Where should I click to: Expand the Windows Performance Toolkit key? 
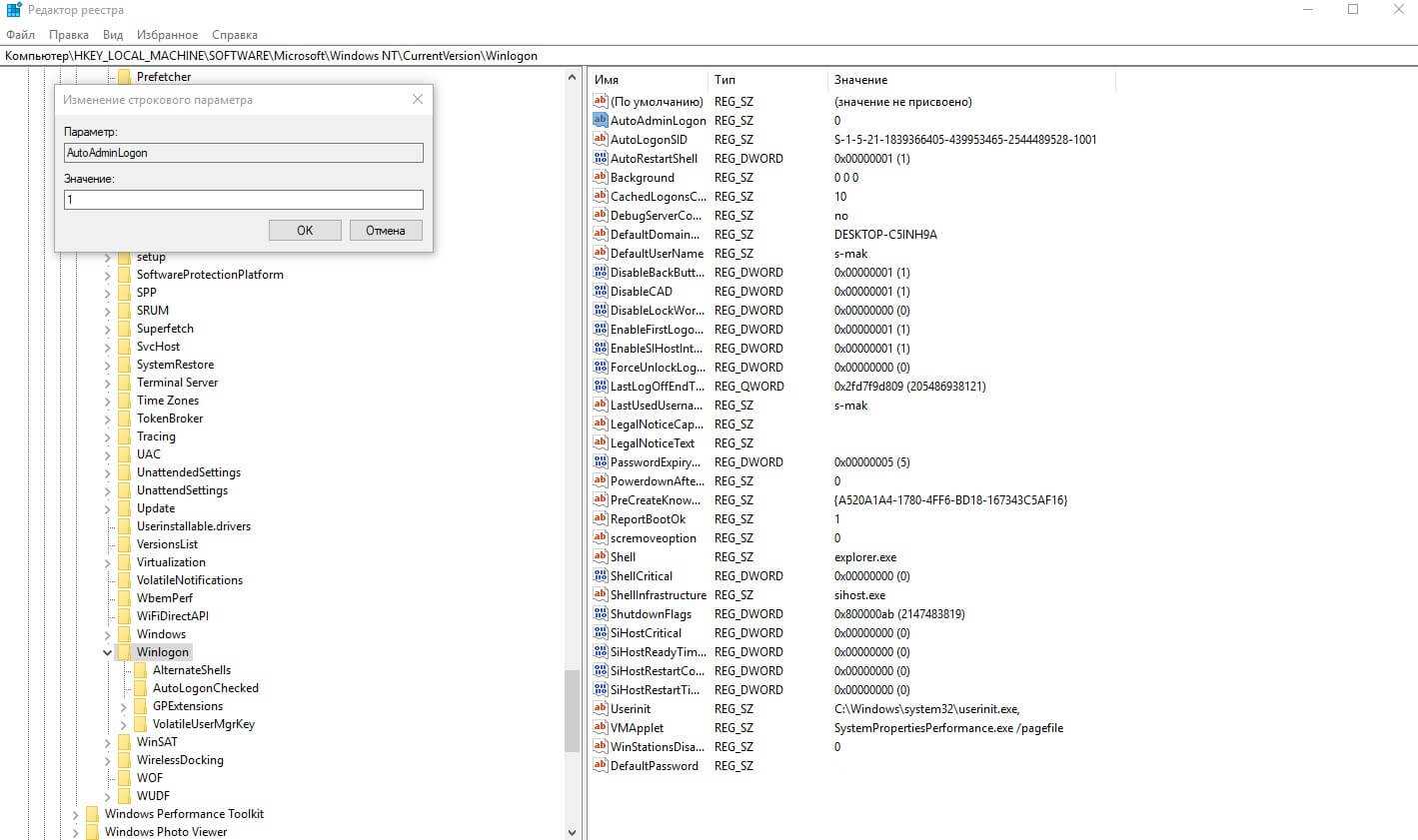pos(76,814)
